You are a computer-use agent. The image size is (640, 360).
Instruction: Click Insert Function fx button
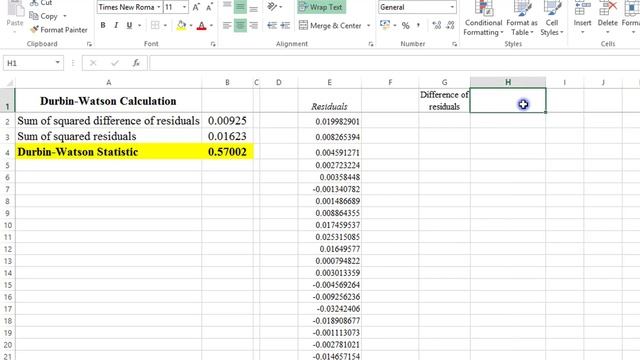pyautogui.click(x=136, y=63)
